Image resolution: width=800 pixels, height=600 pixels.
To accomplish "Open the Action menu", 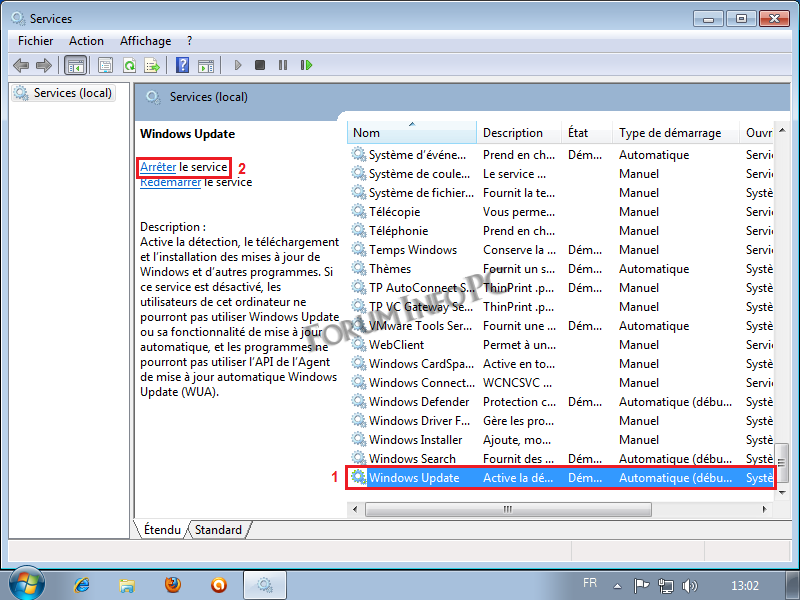I will (x=86, y=41).
